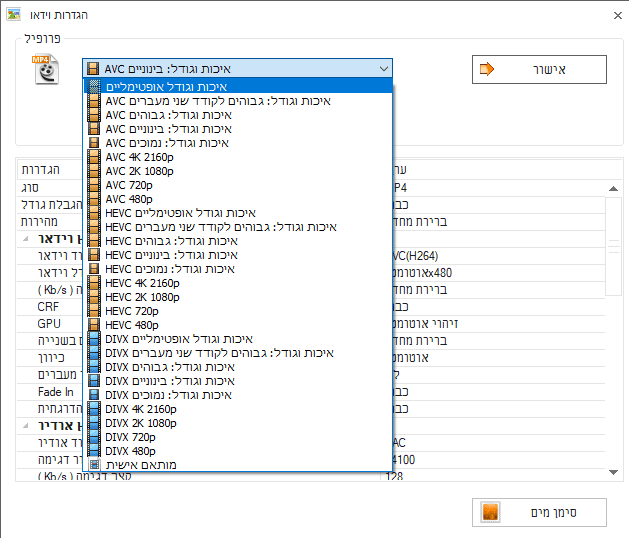629x538 pixels.
Task: Click the orange arrow icon on אישור button
Action: [x=487, y=69]
